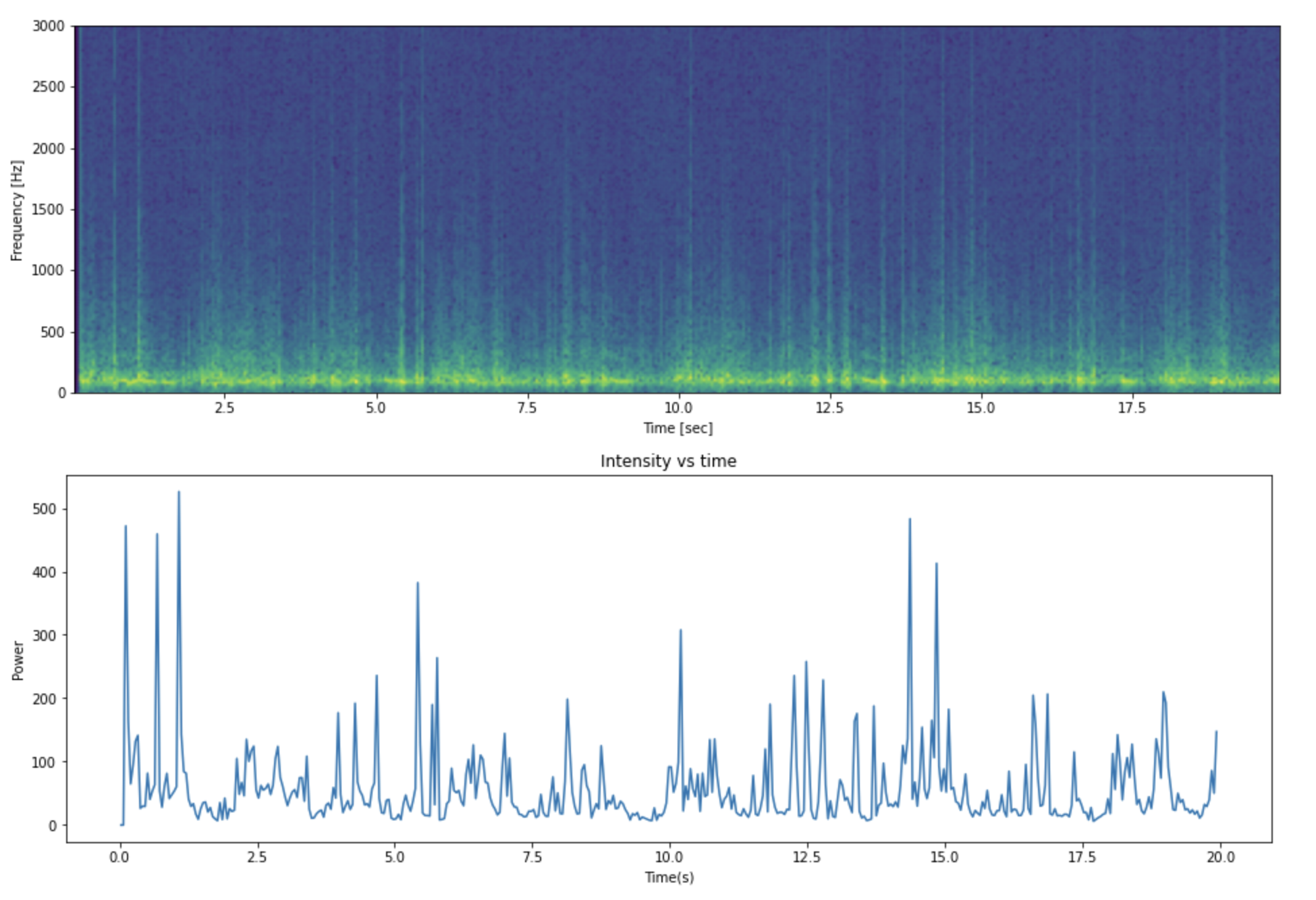Screen dimensions: 1316x900
Task: Click the tall intensity peak near 14.4 seconds
Action: pyautogui.click(x=909, y=520)
